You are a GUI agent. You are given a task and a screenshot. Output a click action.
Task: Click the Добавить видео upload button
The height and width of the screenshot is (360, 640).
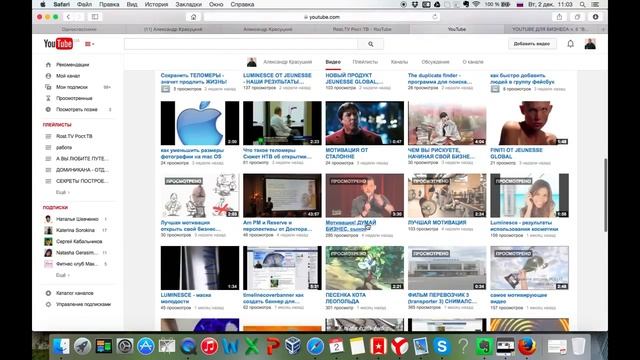[x=532, y=44]
